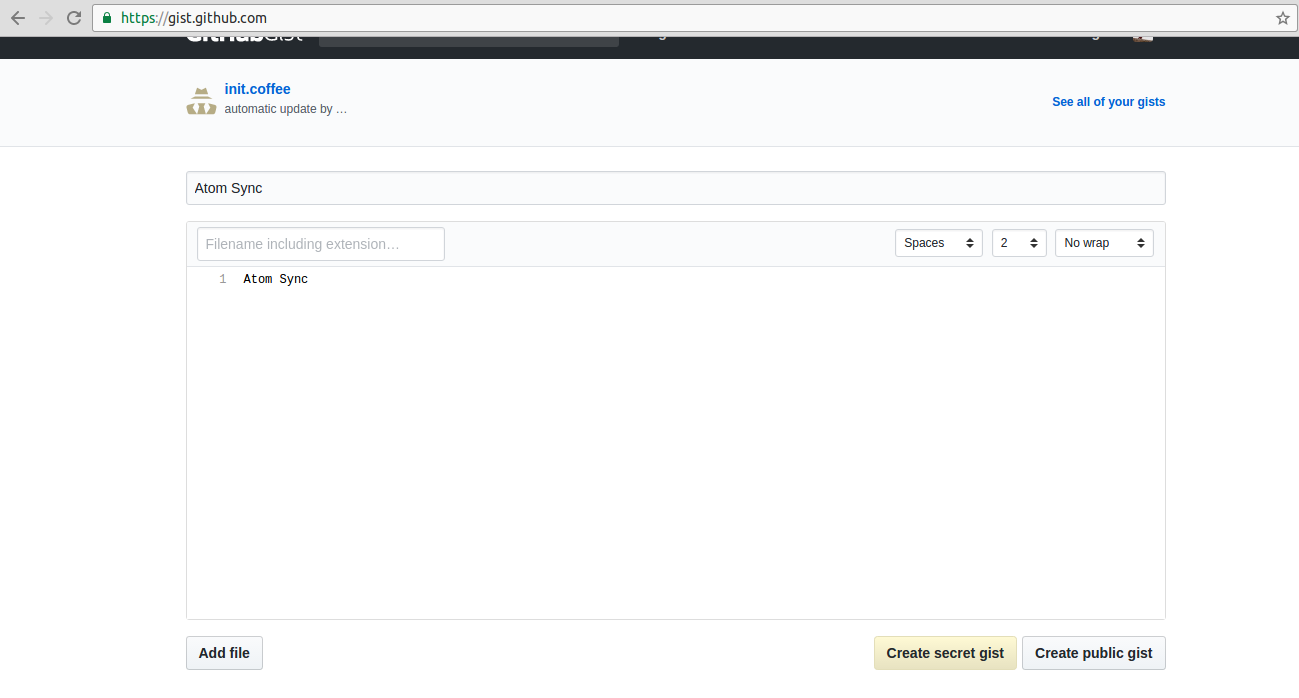This screenshot has width=1299, height=698.
Task: Open 'See all of your gists' link
Action: click(x=1108, y=102)
